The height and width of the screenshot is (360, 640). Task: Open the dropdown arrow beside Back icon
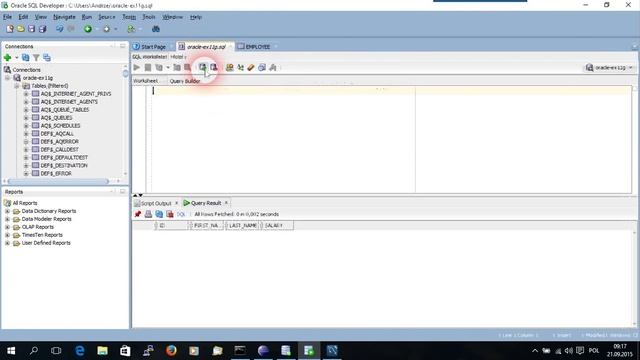click(97, 29)
